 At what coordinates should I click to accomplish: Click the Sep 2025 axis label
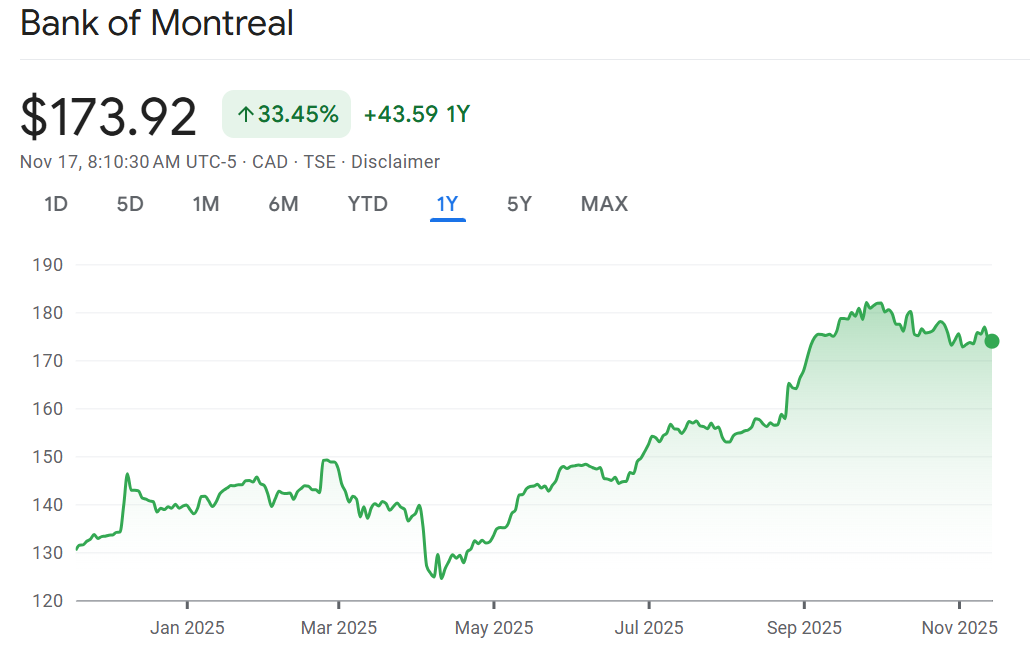pyautogui.click(x=803, y=628)
